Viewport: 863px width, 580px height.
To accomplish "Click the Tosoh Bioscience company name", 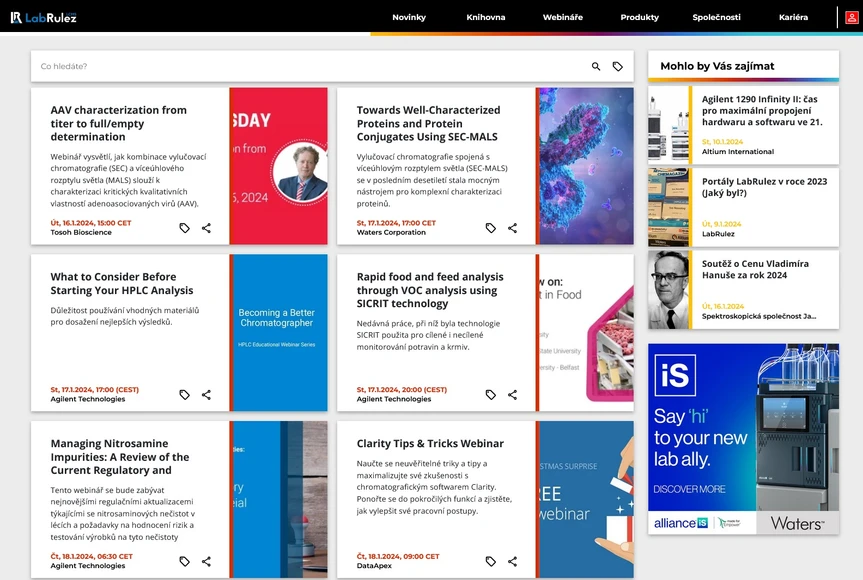I will point(81,232).
